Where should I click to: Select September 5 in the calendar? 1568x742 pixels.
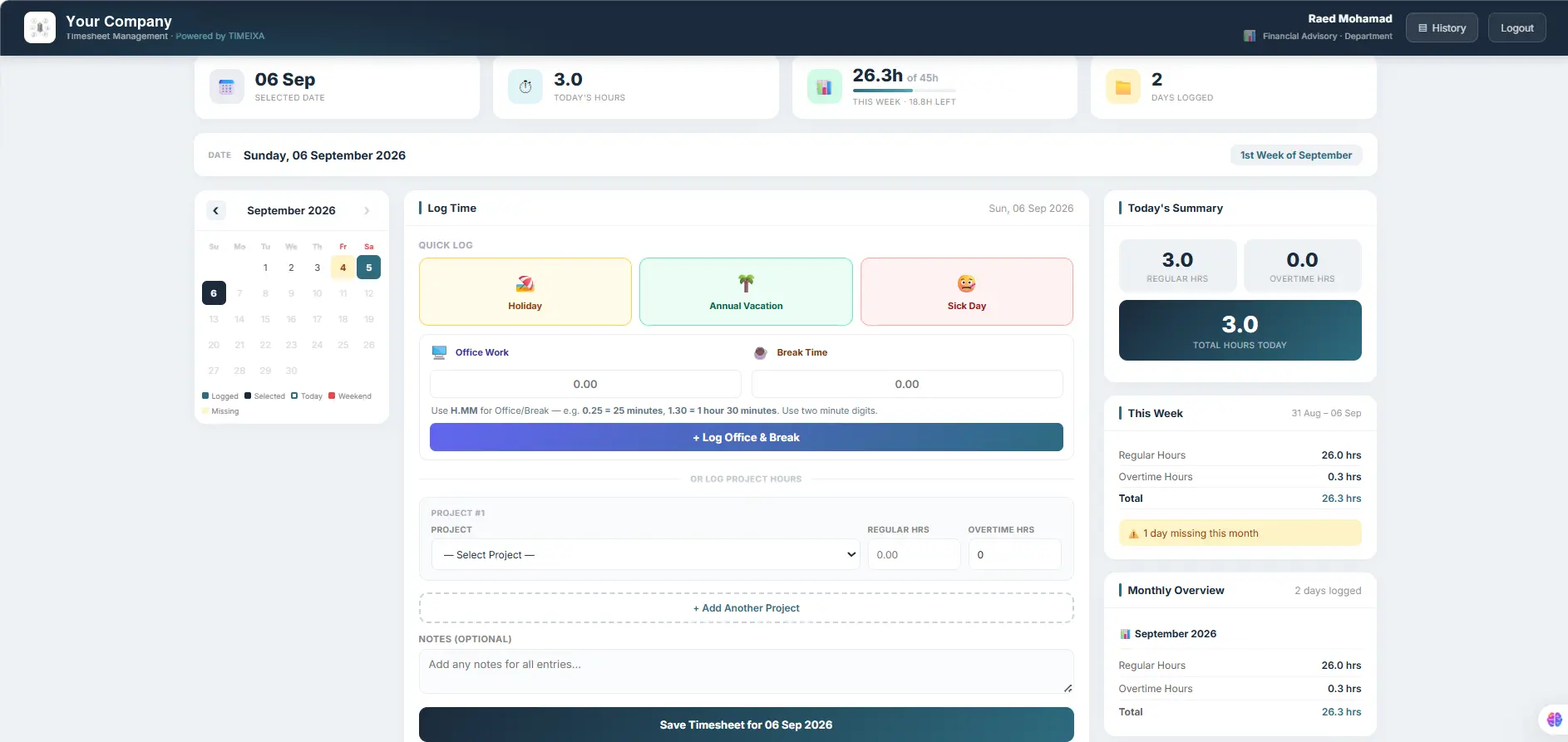pyautogui.click(x=369, y=268)
